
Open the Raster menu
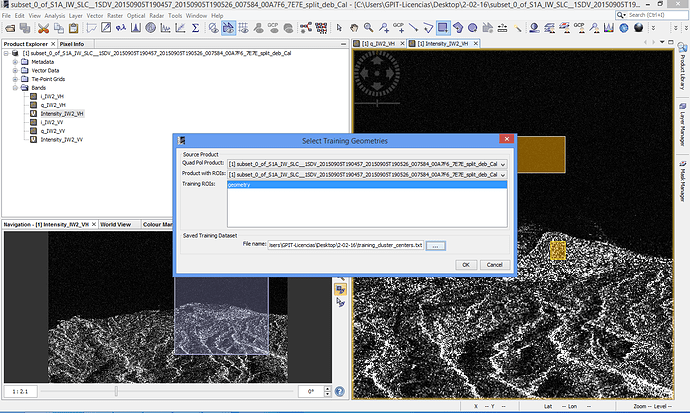pyautogui.click(x=115, y=15)
